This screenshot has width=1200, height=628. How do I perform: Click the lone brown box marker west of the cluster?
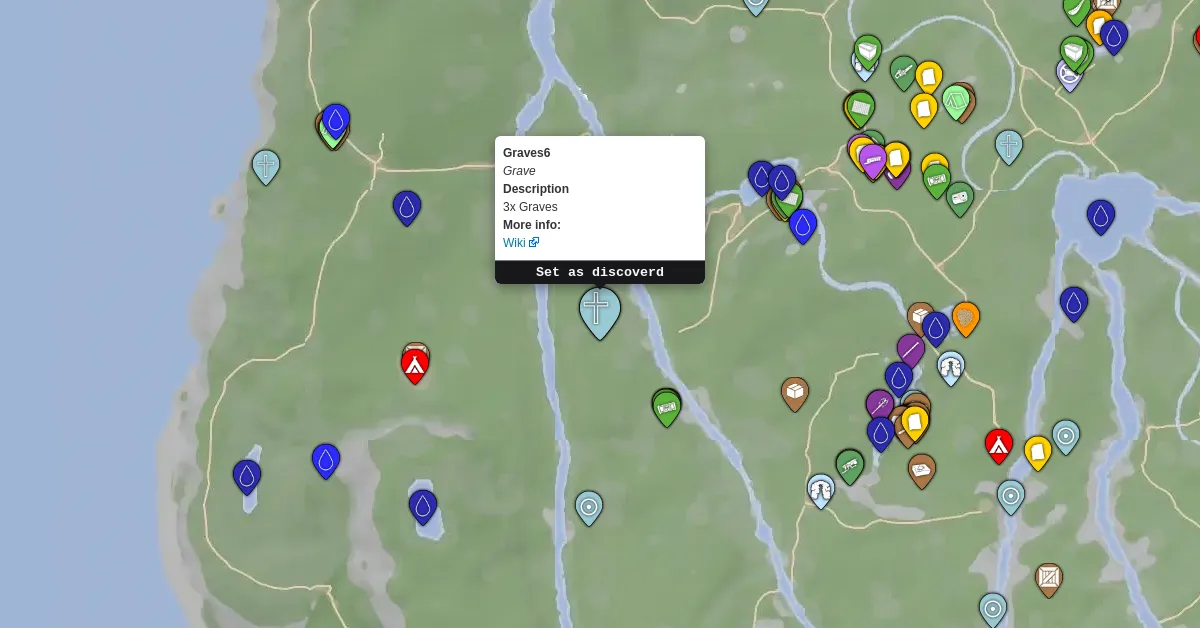coord(795,394)
